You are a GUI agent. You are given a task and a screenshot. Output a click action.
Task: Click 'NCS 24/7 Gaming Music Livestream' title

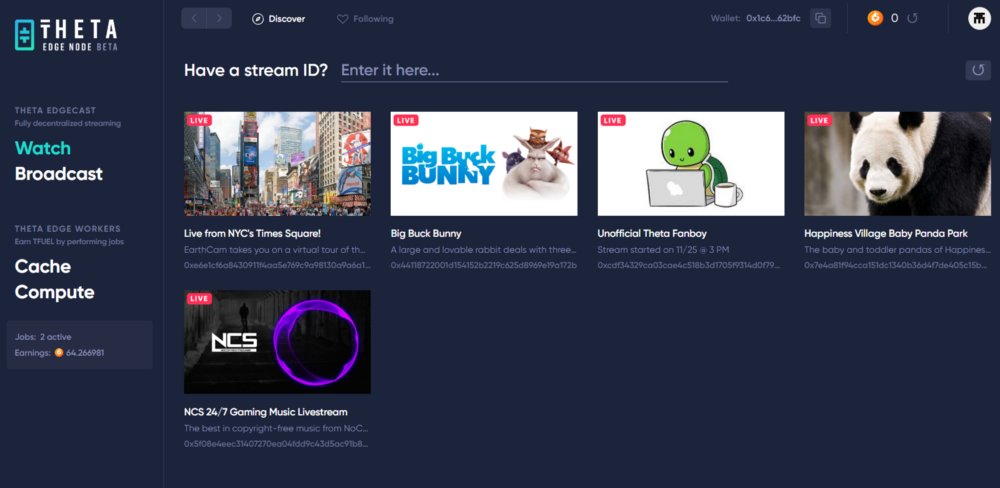point(266,412)
